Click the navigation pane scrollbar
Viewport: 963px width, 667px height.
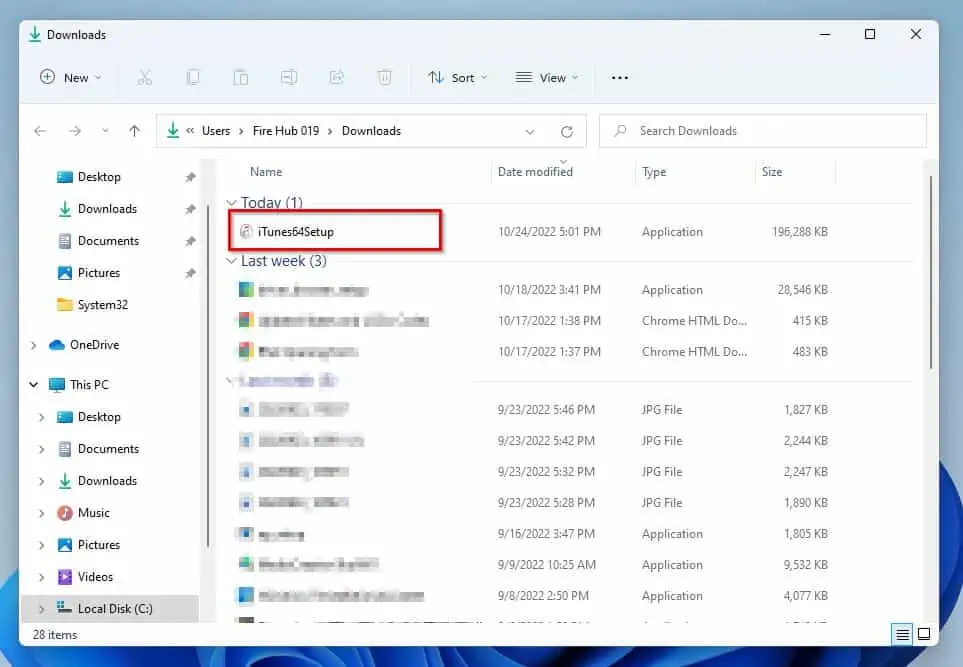tap(208, 375)
